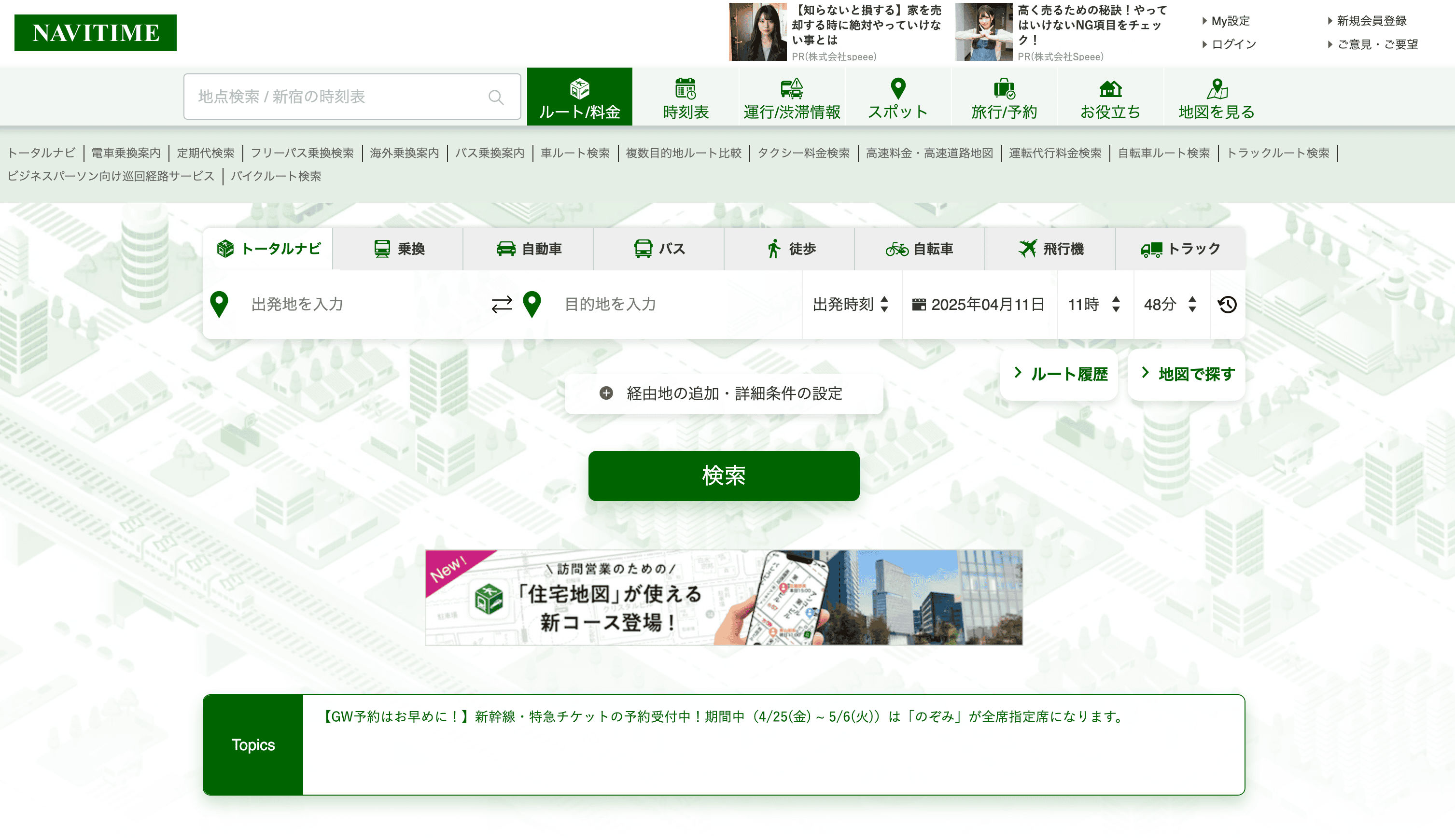The image size is (1455, 840).
Task: Click the swap departure and destination arrows icon
Action: pos(502,304)
